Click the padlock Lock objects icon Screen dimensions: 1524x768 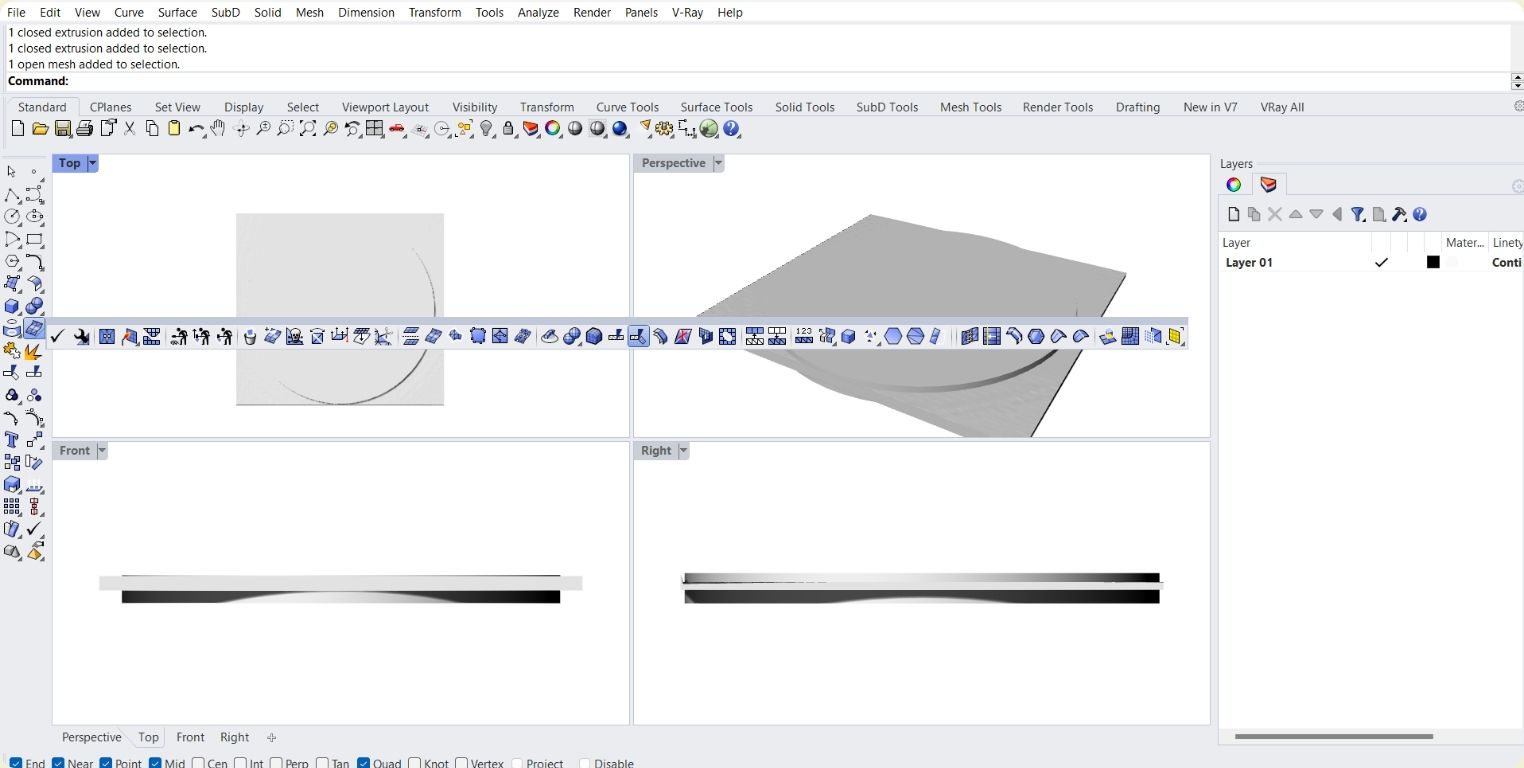[x=508, y=129]
